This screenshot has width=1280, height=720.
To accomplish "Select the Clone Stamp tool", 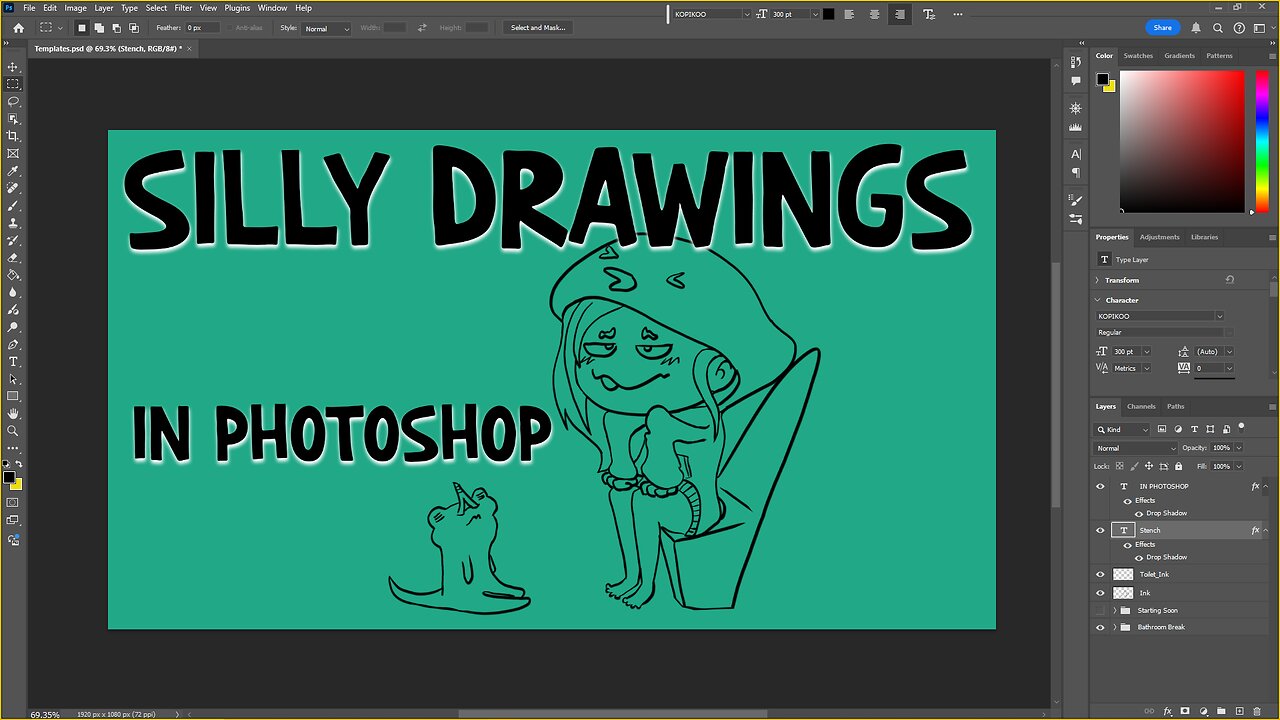I will [13, 223].
